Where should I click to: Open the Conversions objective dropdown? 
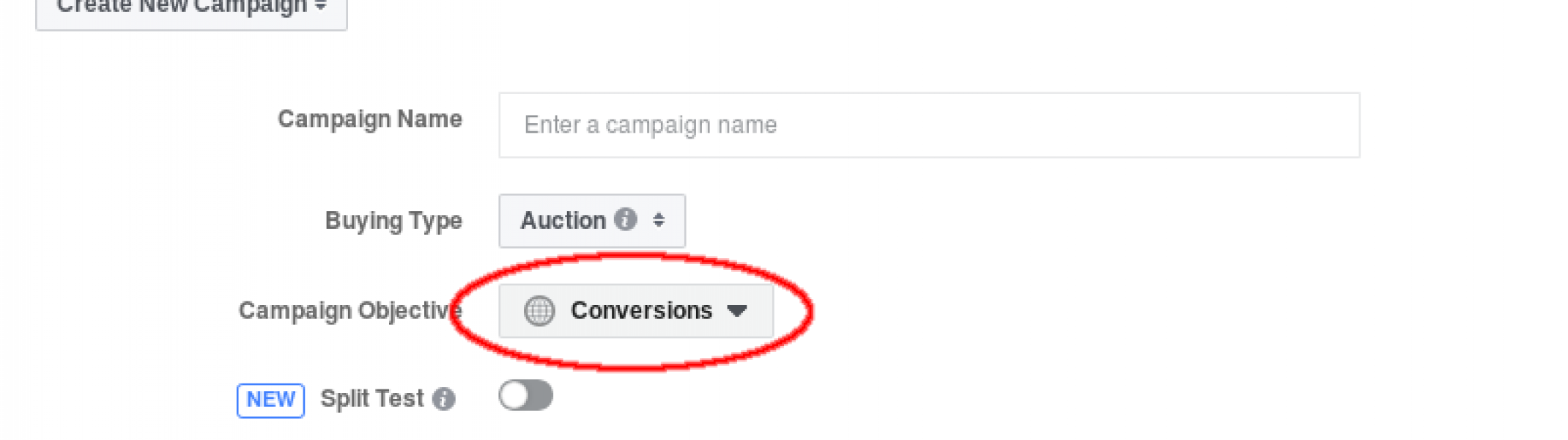636,311
